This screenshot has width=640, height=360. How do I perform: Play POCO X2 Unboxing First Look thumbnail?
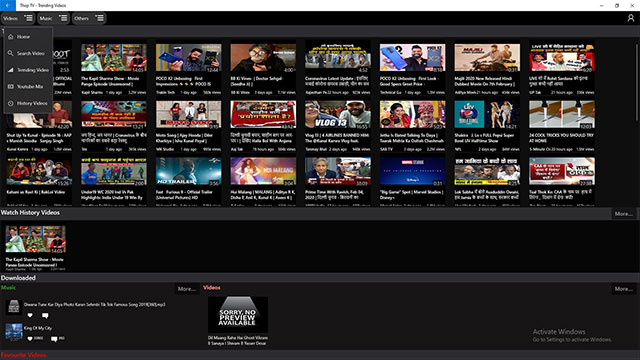tap(412, 58)
